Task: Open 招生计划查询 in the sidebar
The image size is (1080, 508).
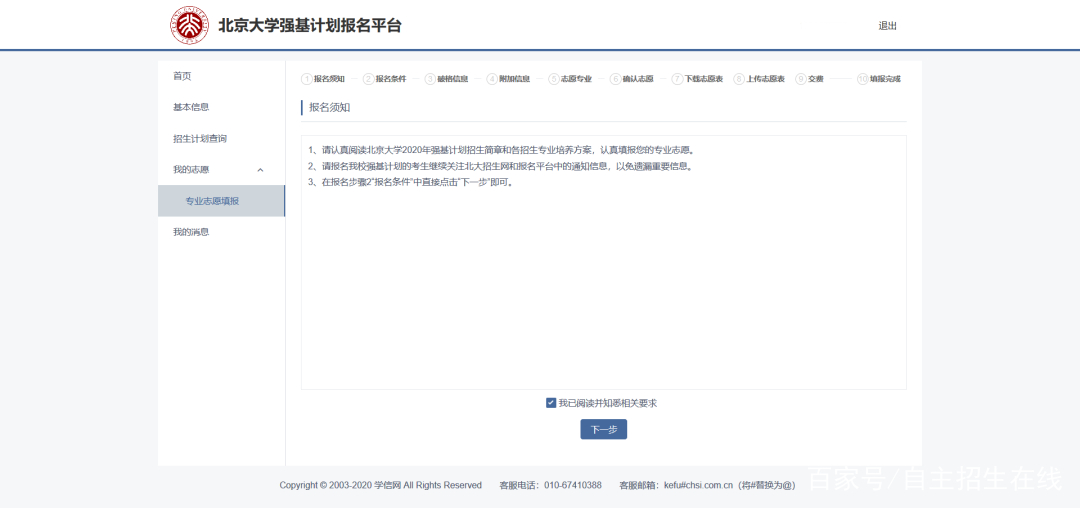Action: point(200,138)
